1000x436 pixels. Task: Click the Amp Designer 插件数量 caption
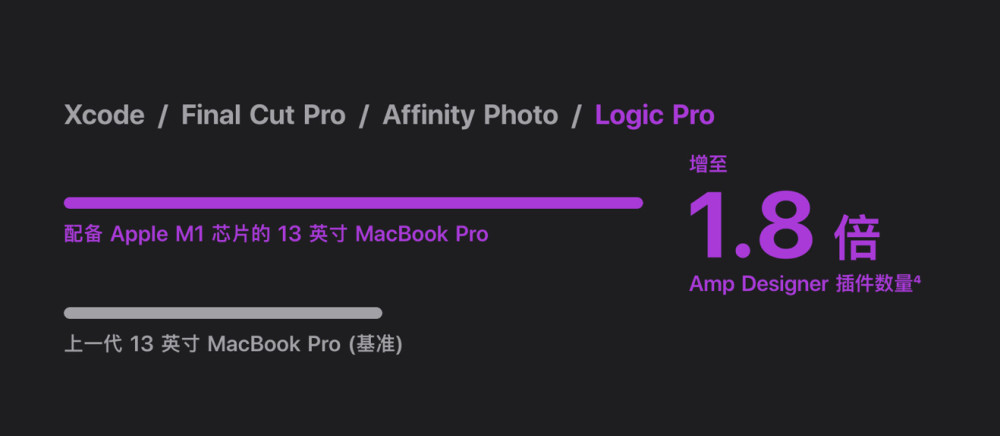(x=801, y=284)
